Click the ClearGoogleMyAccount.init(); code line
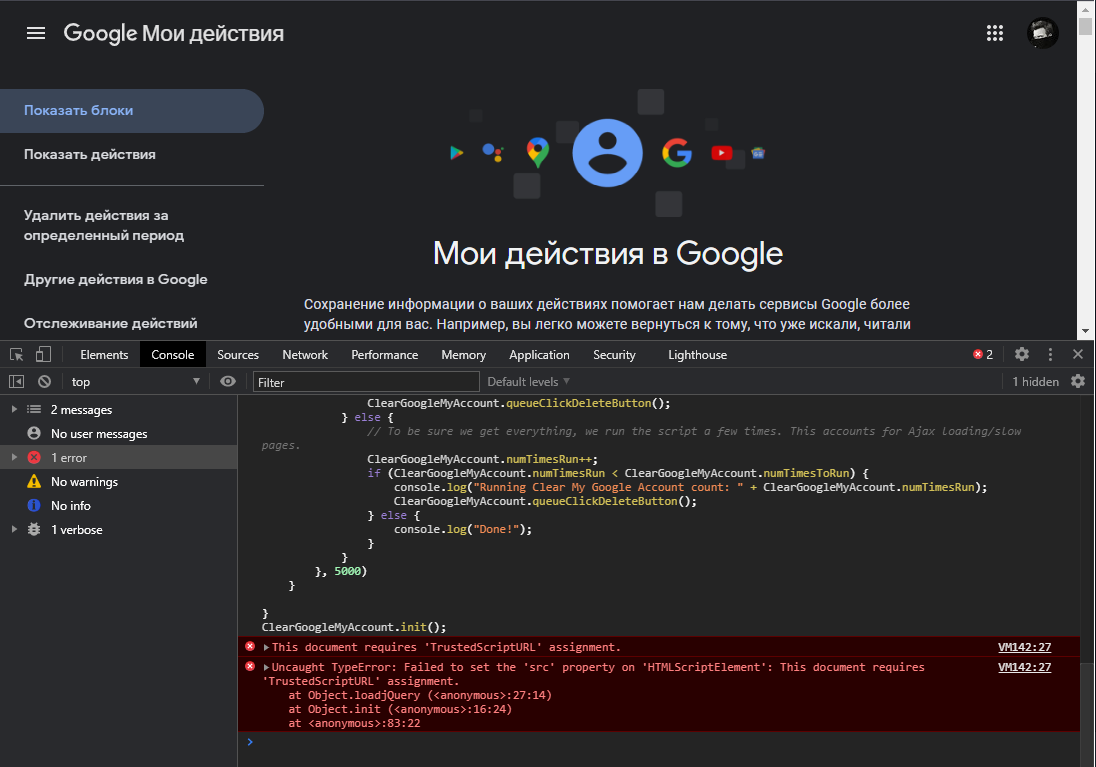The height and width of the screenshot is (767, 1096). pos(354,627)
